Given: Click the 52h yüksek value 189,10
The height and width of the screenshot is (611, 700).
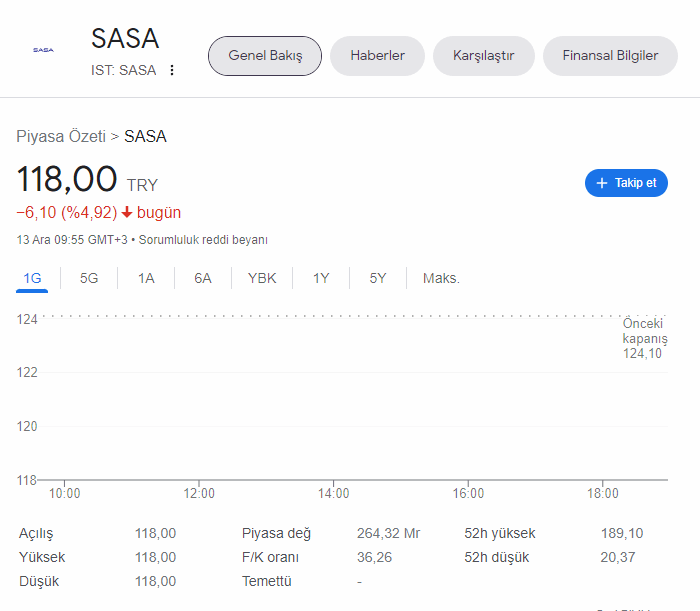Looking at the screenshot, I should pyautogui.click(x=622, y=533).
